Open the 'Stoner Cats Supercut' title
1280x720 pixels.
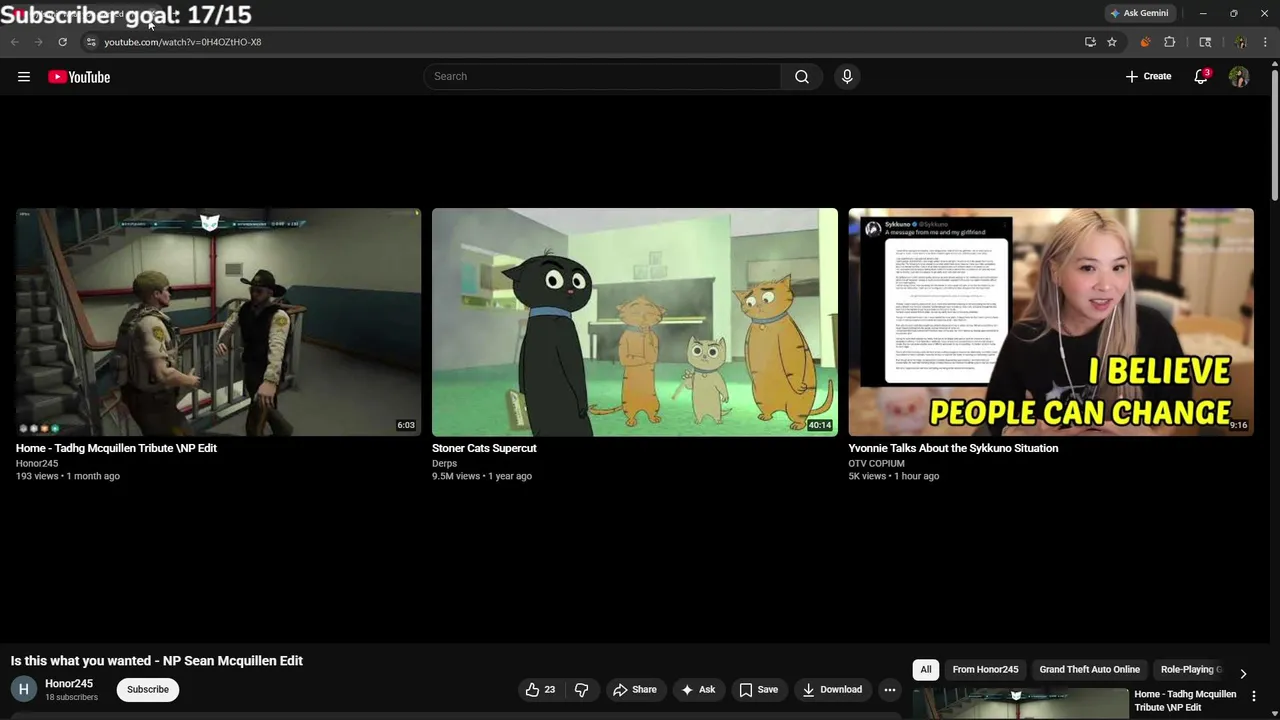pos(484,448)
